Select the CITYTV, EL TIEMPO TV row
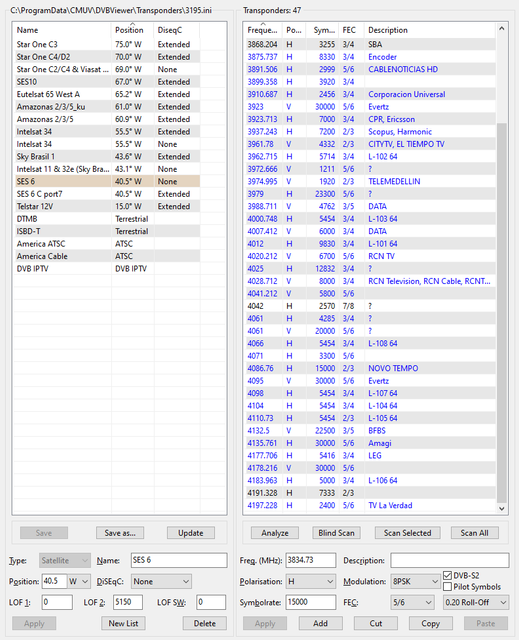The height and width of the screenshot is (640, 519). [370, 144]
